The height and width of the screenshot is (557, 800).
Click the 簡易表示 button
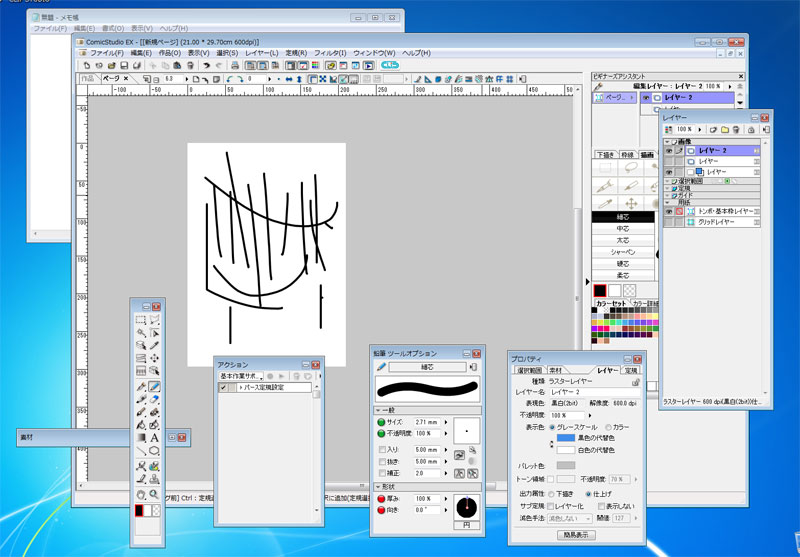[577, 534]
